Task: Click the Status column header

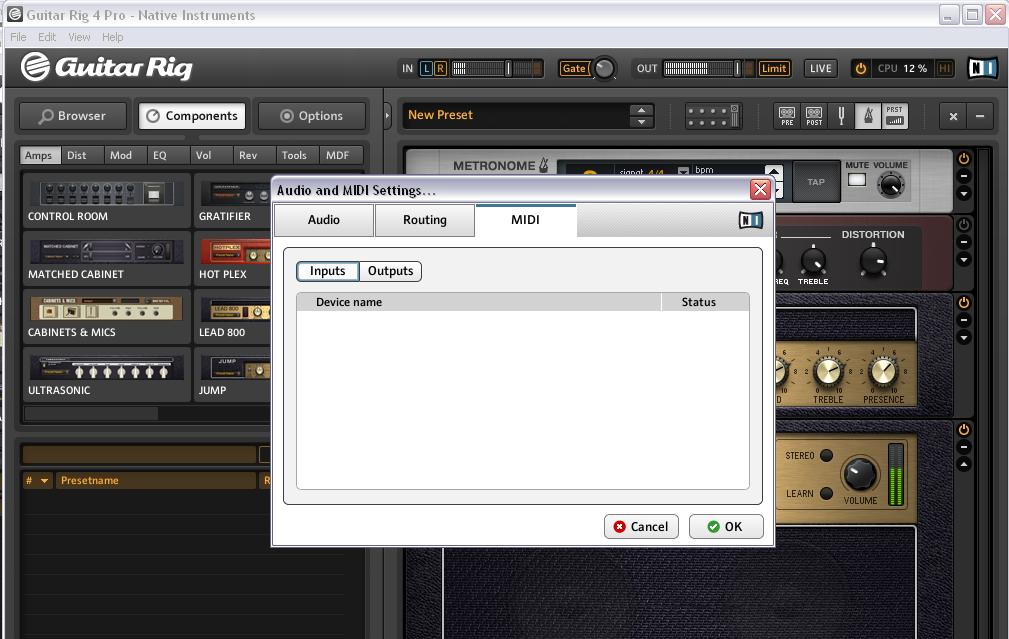Action: click(705, 302)
